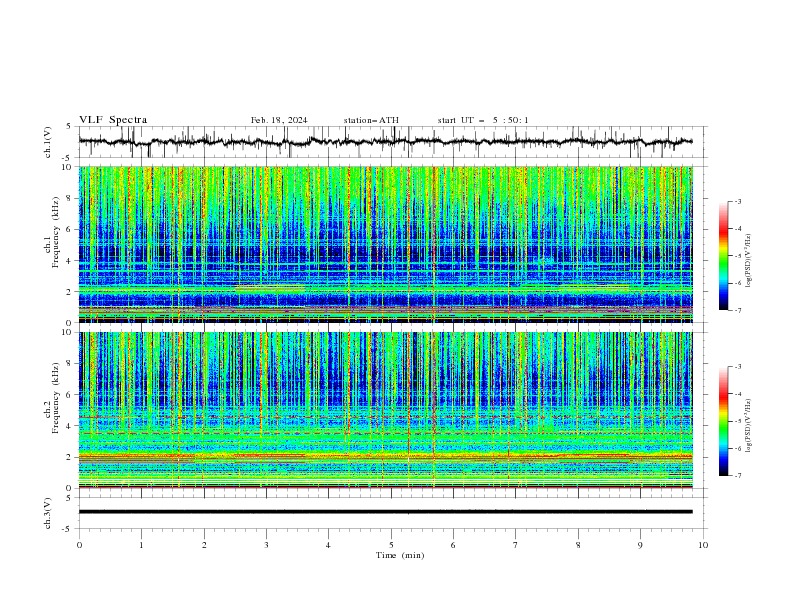Click the 'ch.1(V)' waveform axis label

(x=48, y=142)
